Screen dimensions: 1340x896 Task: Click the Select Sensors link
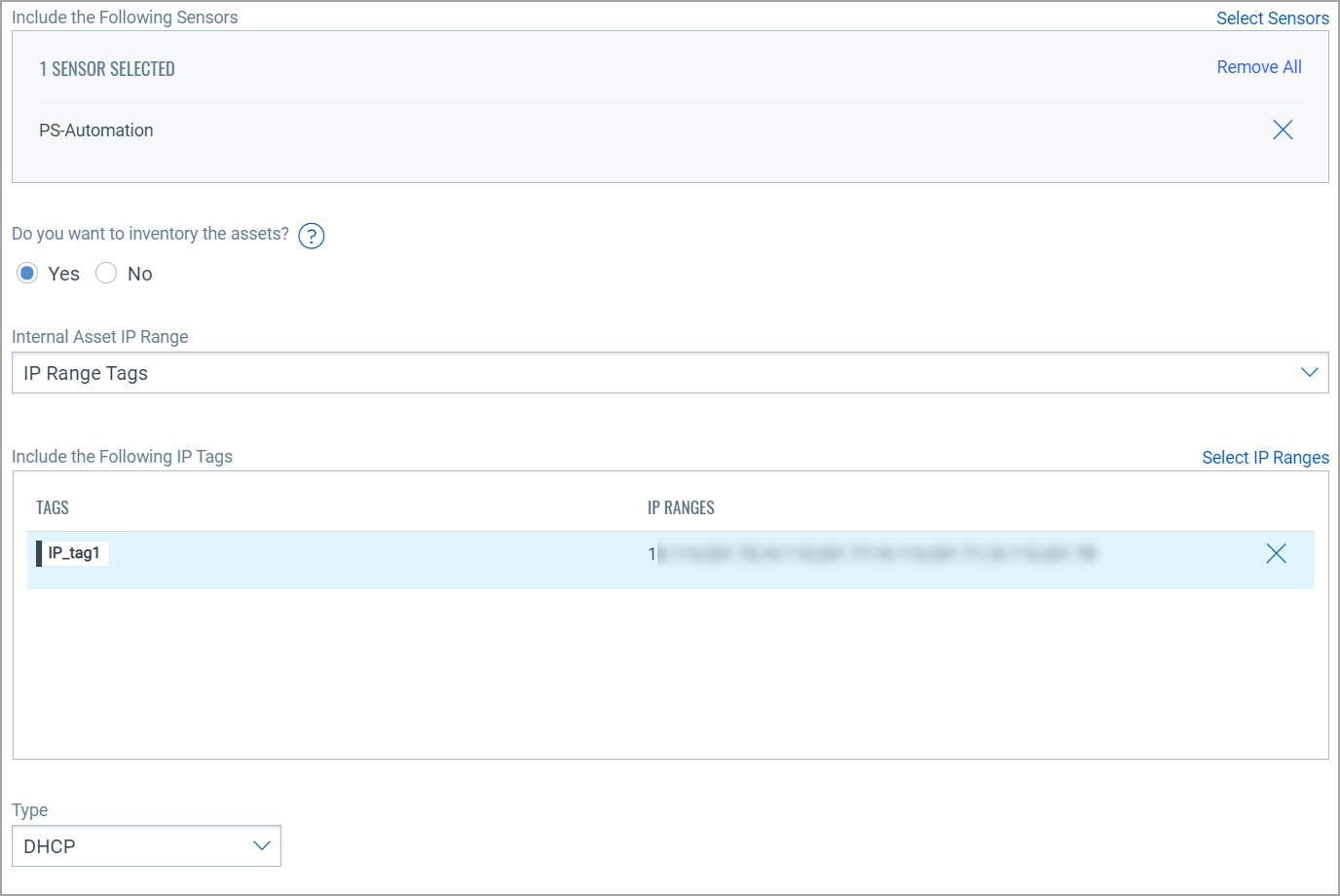(x=1273, y=18)
